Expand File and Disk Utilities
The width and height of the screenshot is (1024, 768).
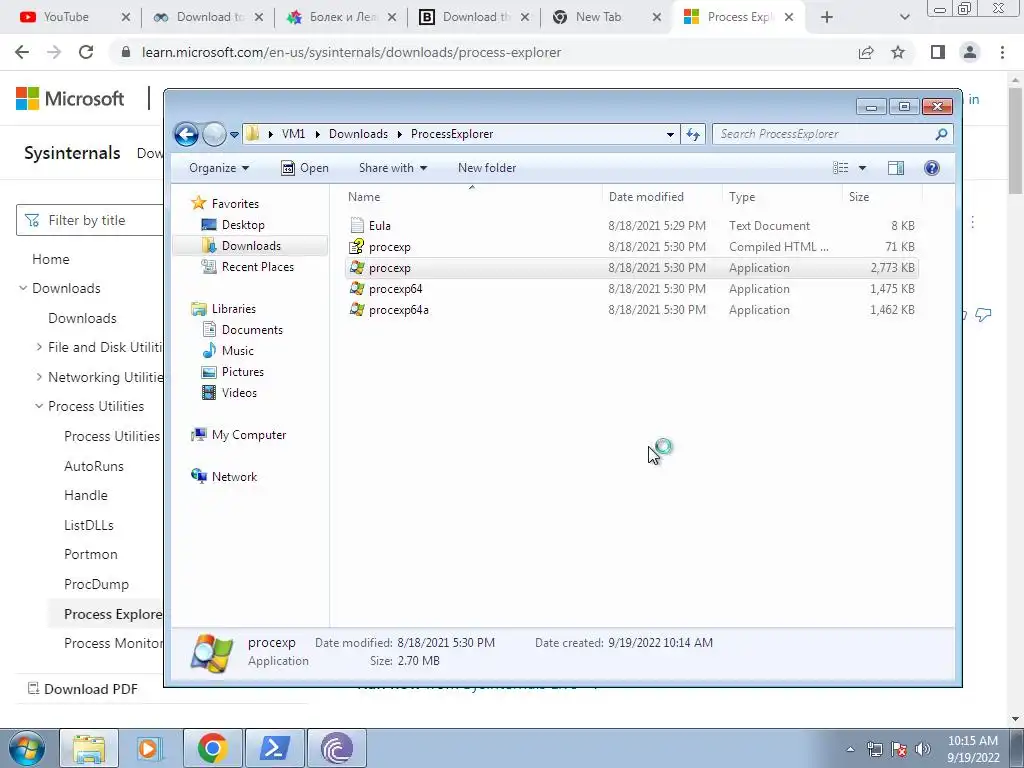tap(39, 347)
